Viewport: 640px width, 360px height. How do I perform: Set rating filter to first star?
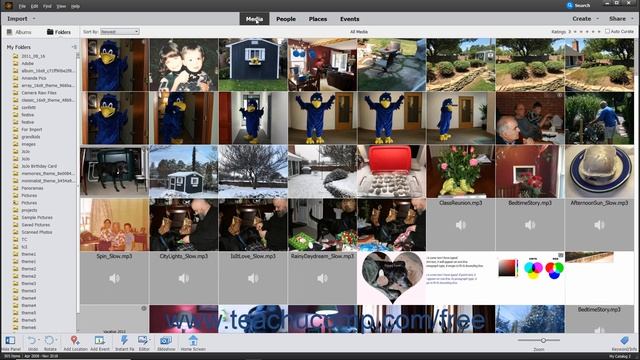click(576, 31)
